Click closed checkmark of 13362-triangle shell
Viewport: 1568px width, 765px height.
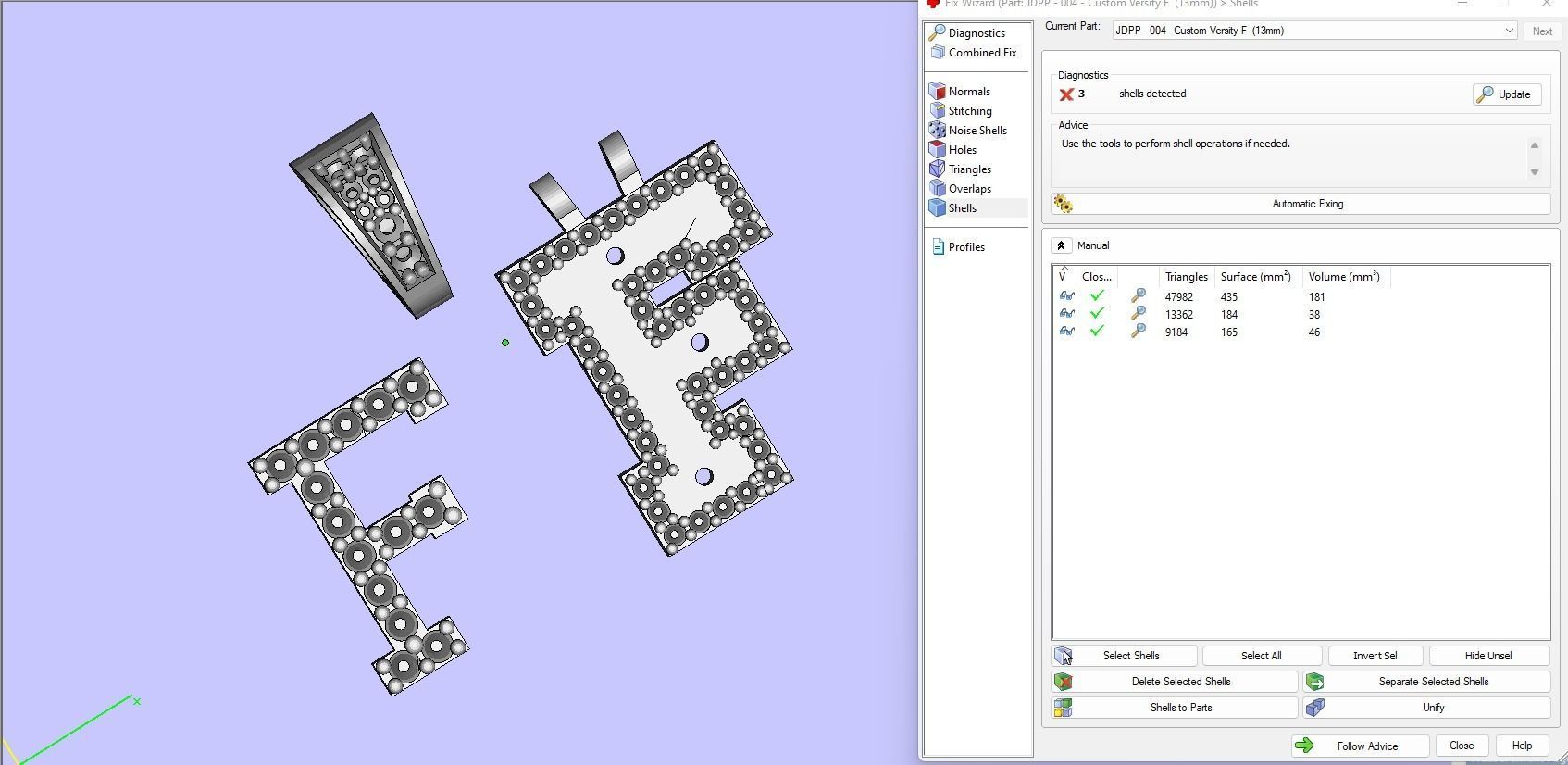click(1097, 314)
